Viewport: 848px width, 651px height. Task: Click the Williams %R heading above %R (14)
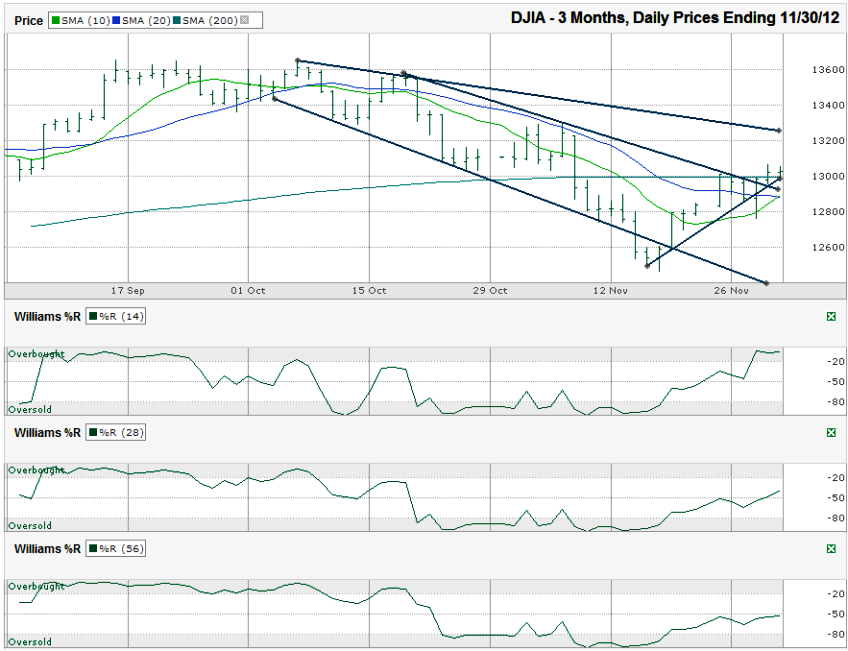pos(47,317)
